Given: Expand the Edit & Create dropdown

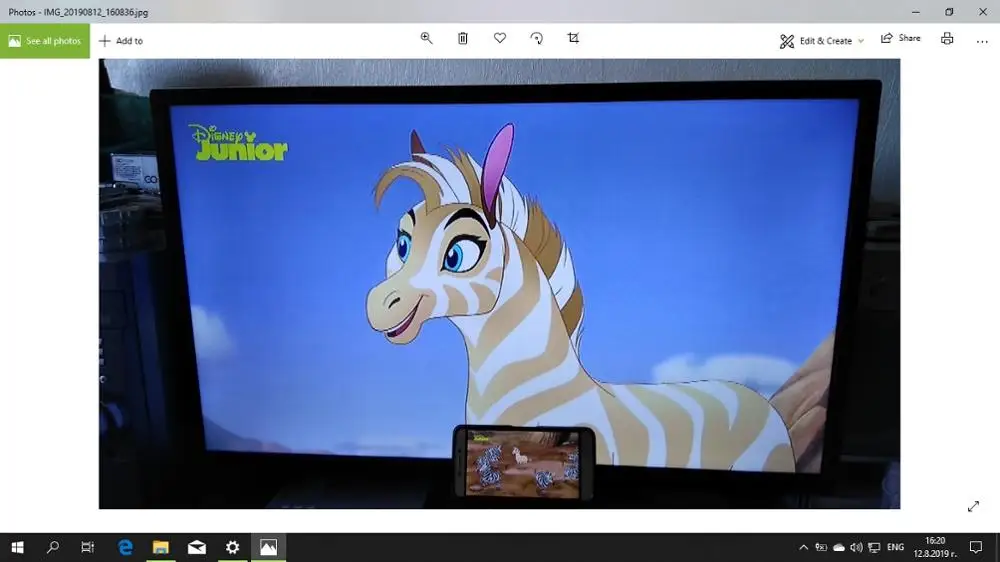Looking at the screenshot, I should tap(821, 41).
